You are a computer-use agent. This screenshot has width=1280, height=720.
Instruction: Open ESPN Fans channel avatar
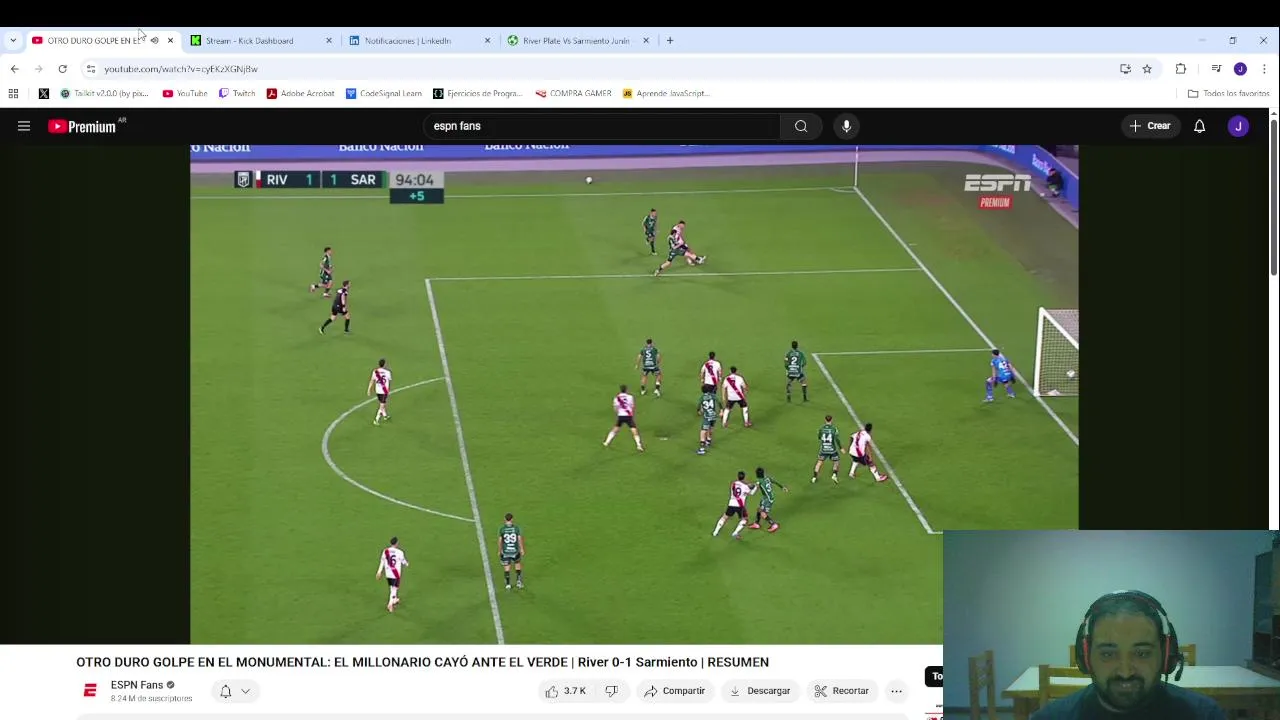[x=90, y=691]
